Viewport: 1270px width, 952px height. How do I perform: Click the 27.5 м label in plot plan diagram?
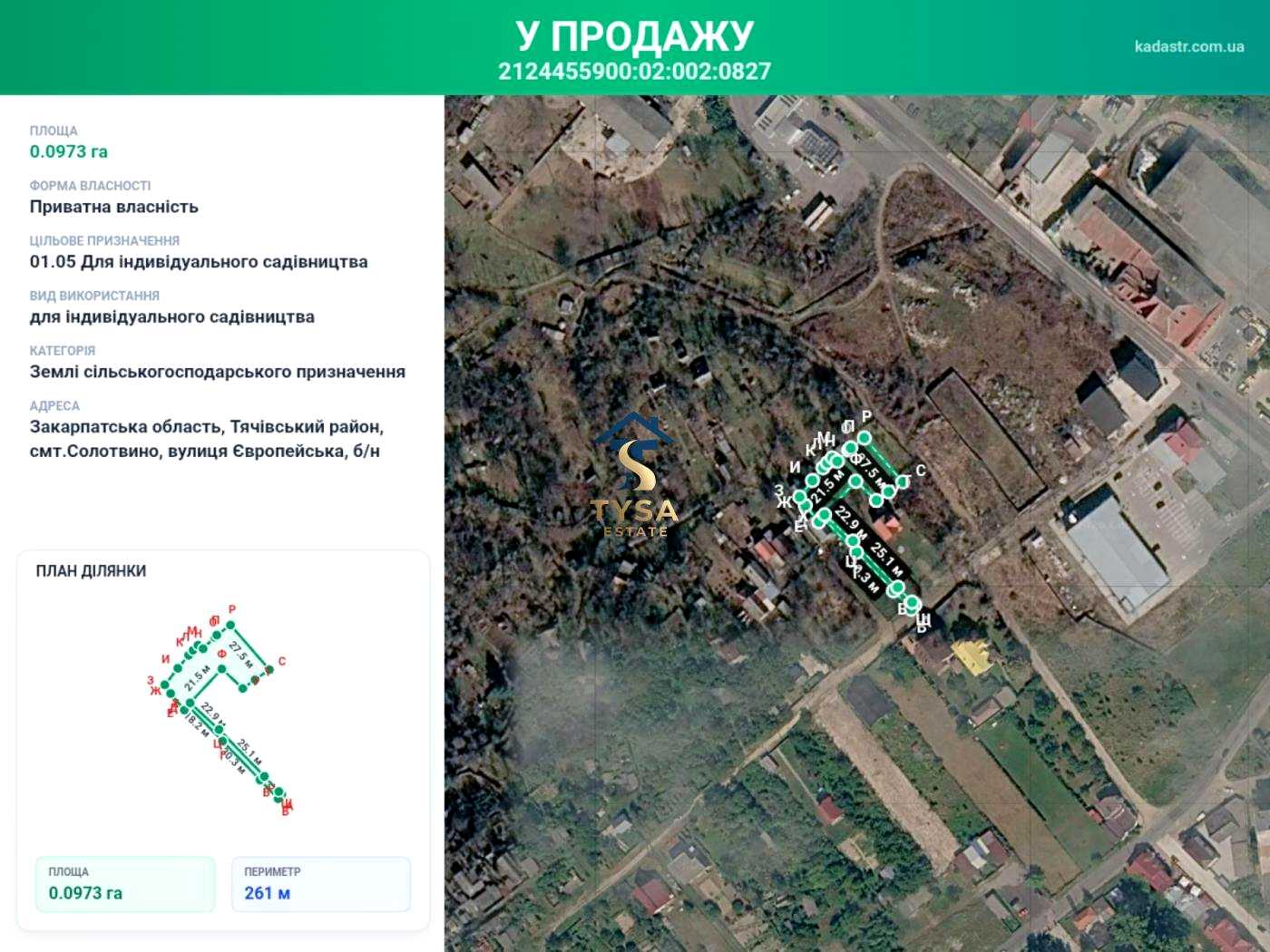tap(241, 653)
